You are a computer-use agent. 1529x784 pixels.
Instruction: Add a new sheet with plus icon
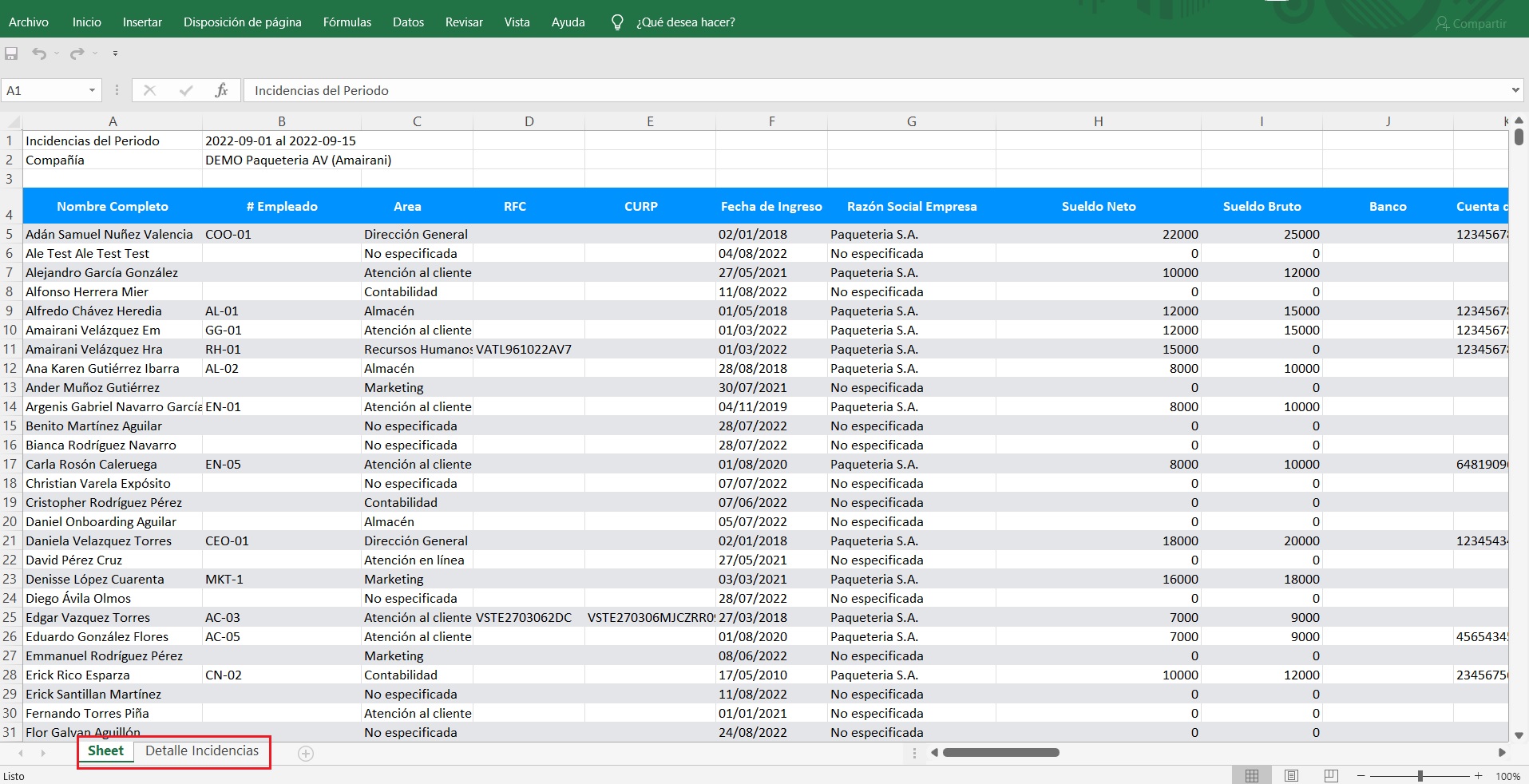pyautogui.click(x=306, y=753)
